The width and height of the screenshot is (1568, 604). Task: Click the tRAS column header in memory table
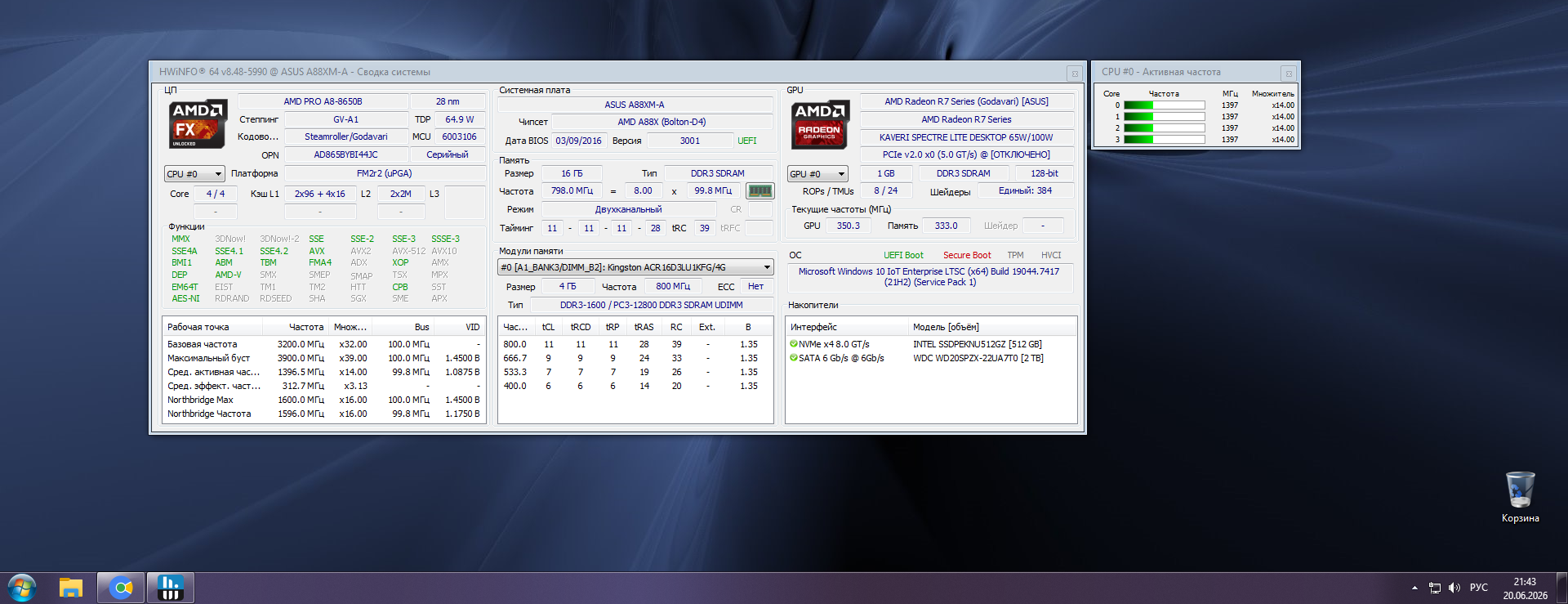[644, 327]
